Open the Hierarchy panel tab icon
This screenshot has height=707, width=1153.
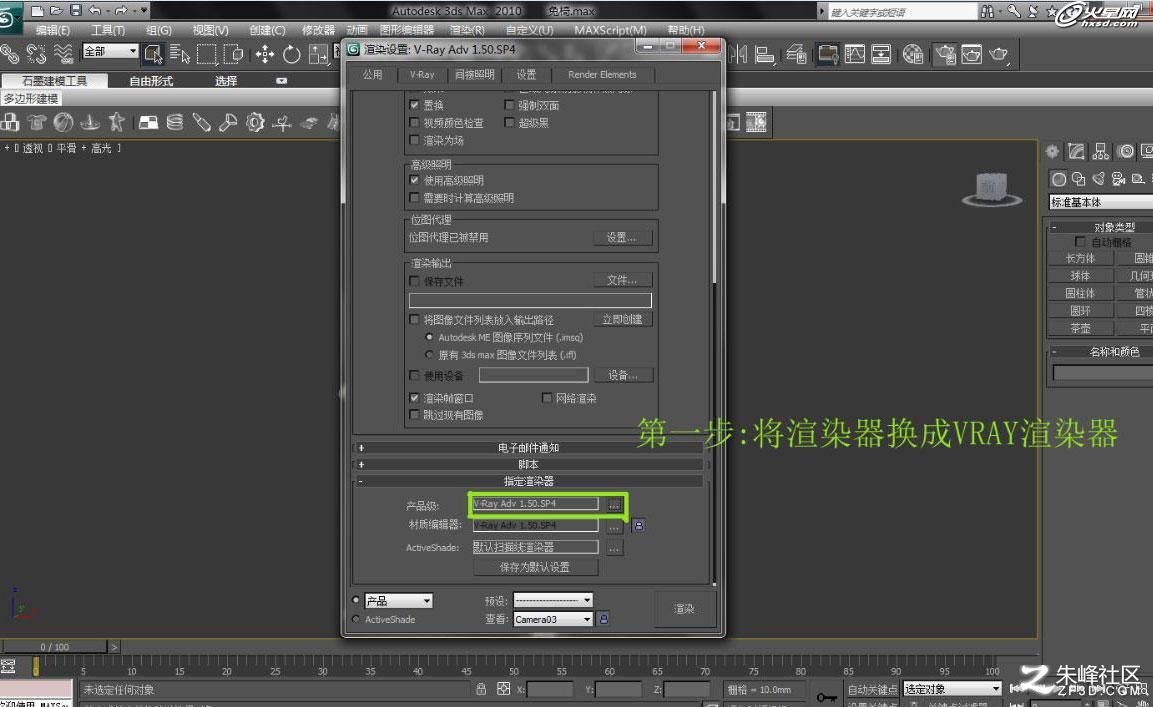(x=1101, y=152)
